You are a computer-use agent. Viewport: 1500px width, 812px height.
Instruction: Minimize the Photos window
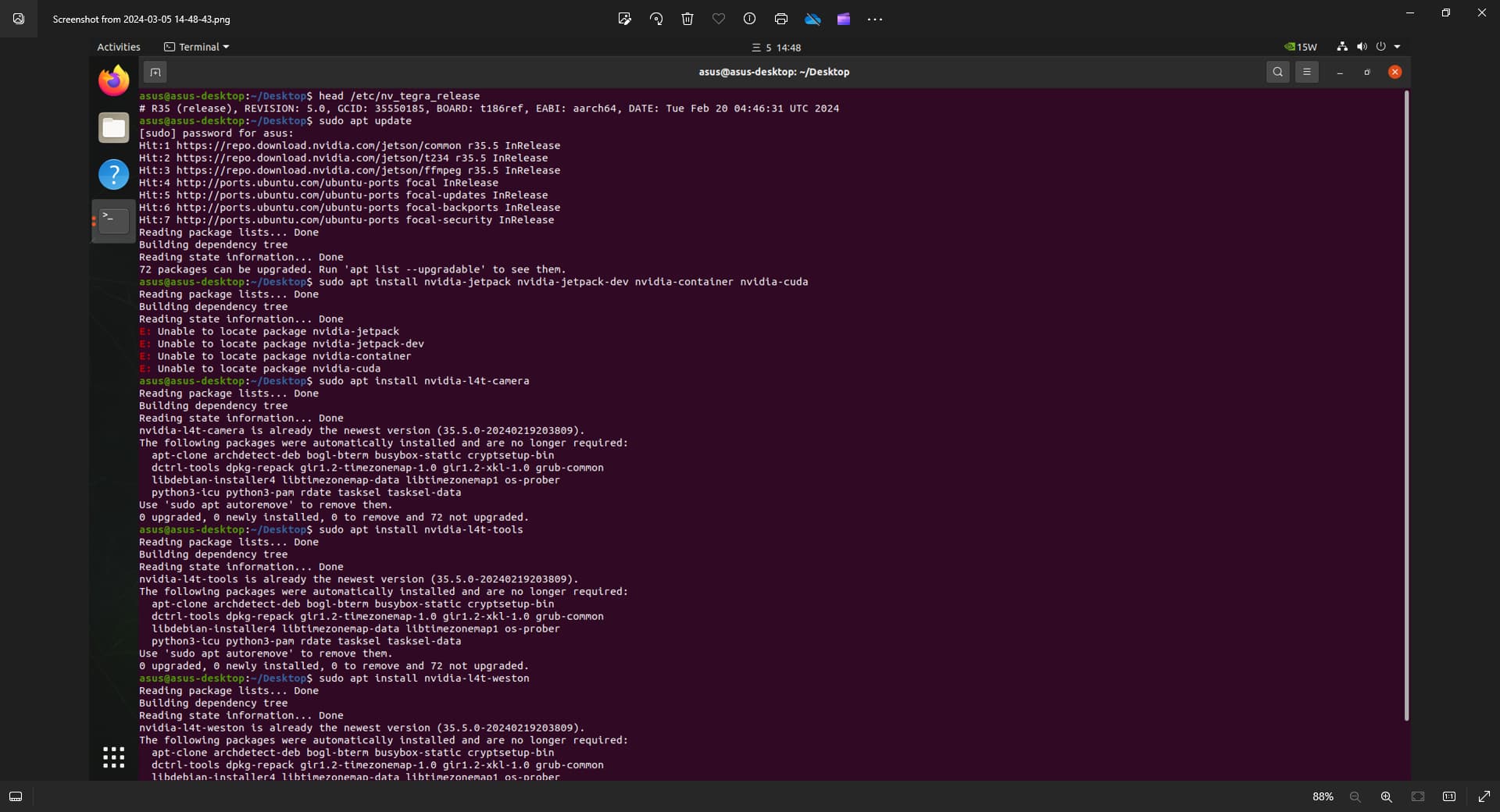click(x=1410, y=12)
